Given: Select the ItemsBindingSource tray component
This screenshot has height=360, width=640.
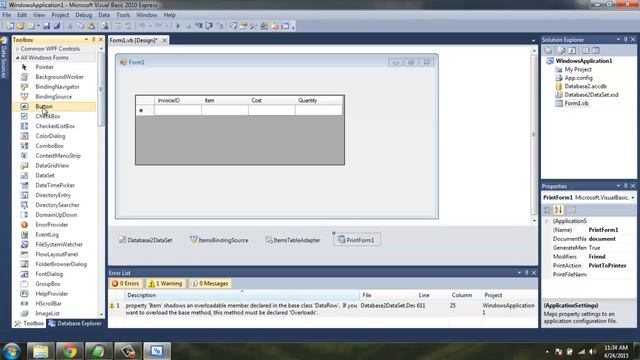Looking at the screenshot, I should [x=219, y=240].
